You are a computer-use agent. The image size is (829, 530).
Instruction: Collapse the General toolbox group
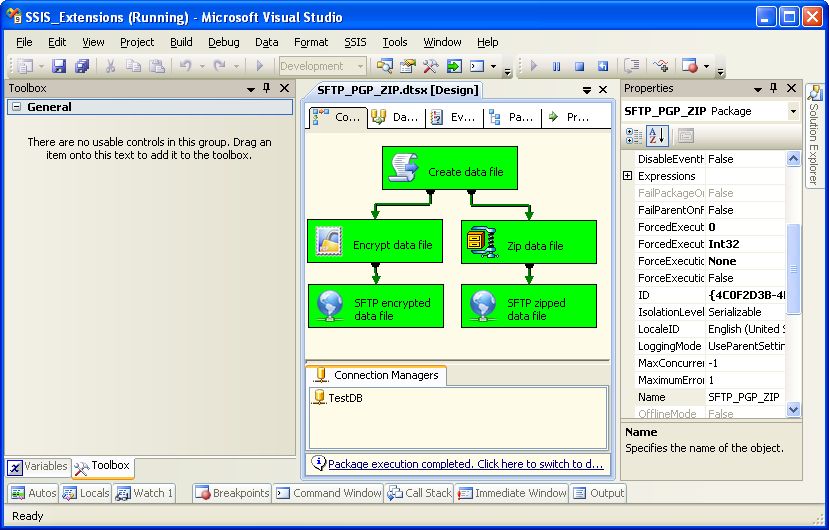[16, 107]
